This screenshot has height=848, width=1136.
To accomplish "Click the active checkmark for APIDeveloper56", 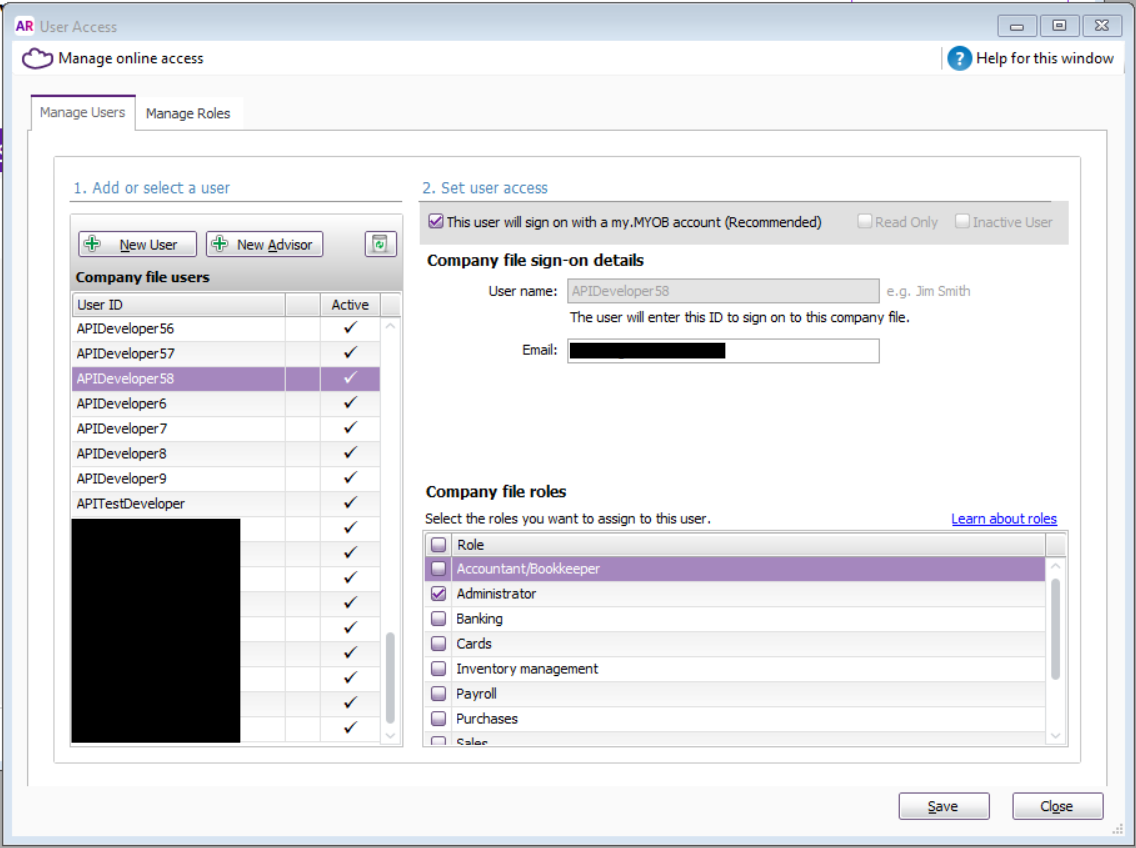I will click(350, 328).
